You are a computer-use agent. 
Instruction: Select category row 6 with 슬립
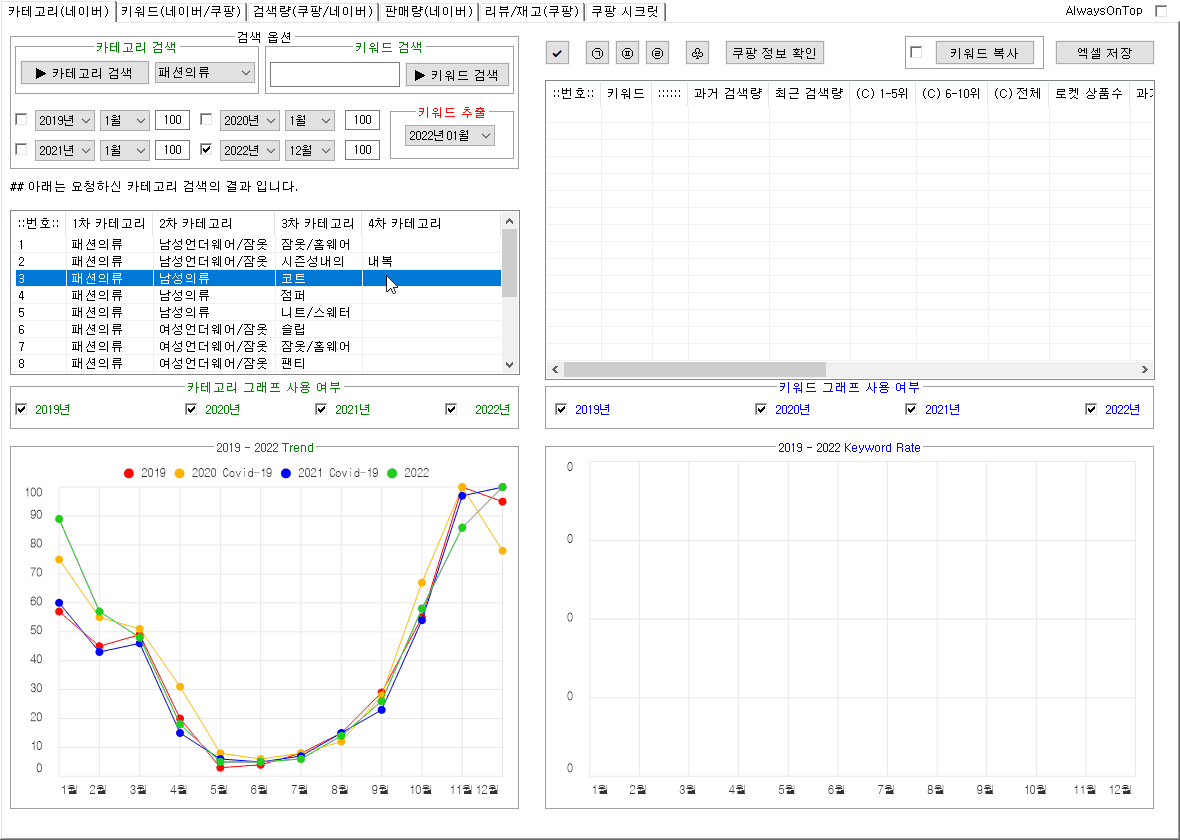coord(258,329)
